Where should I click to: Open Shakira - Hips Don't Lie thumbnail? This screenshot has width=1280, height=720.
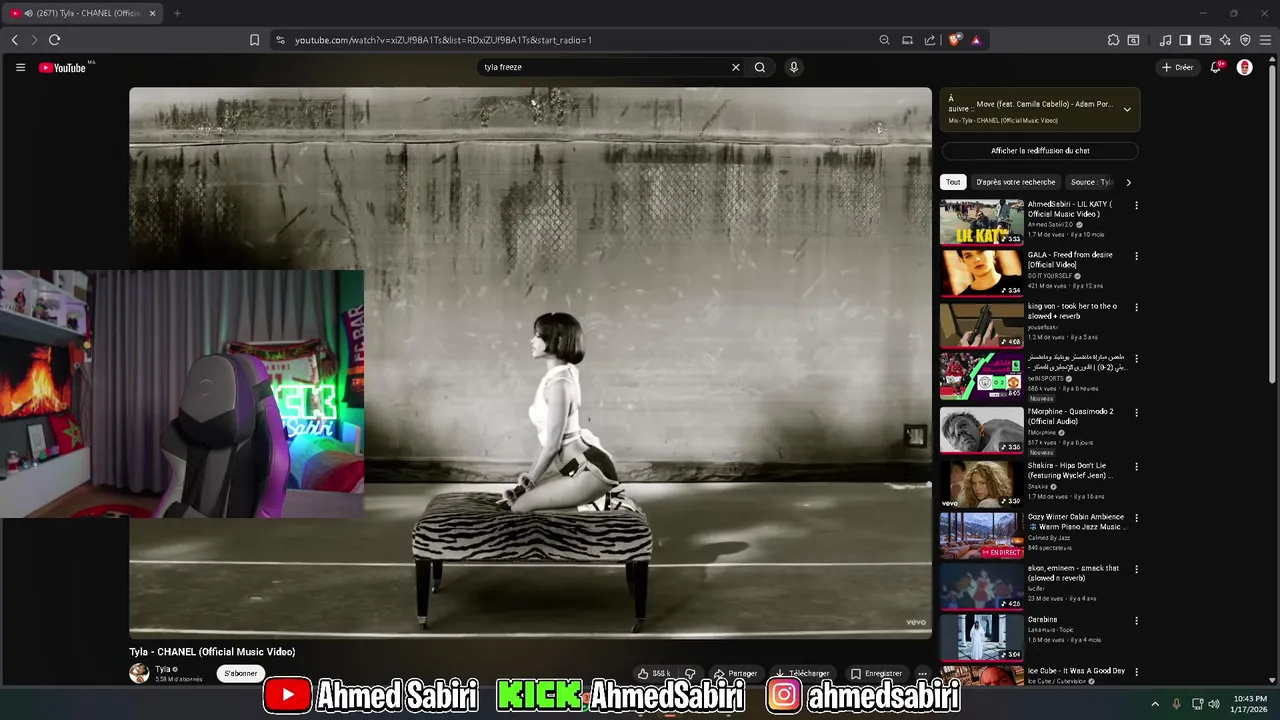pos(982,483)
